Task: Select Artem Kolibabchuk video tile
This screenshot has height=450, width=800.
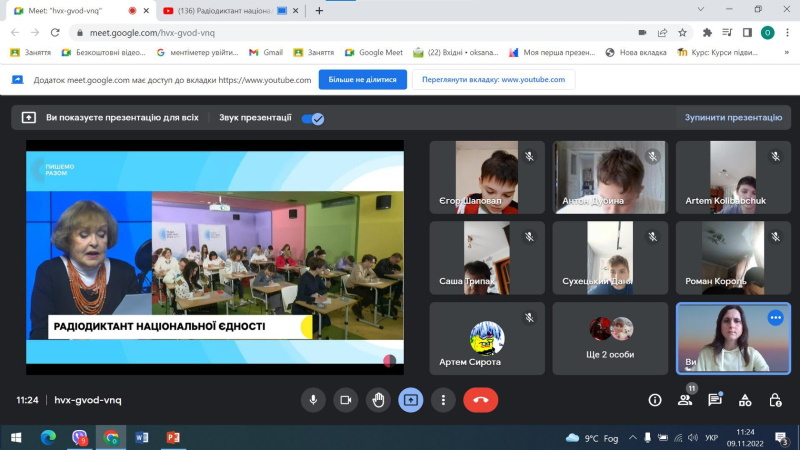Action: click(x=733, y=177)
